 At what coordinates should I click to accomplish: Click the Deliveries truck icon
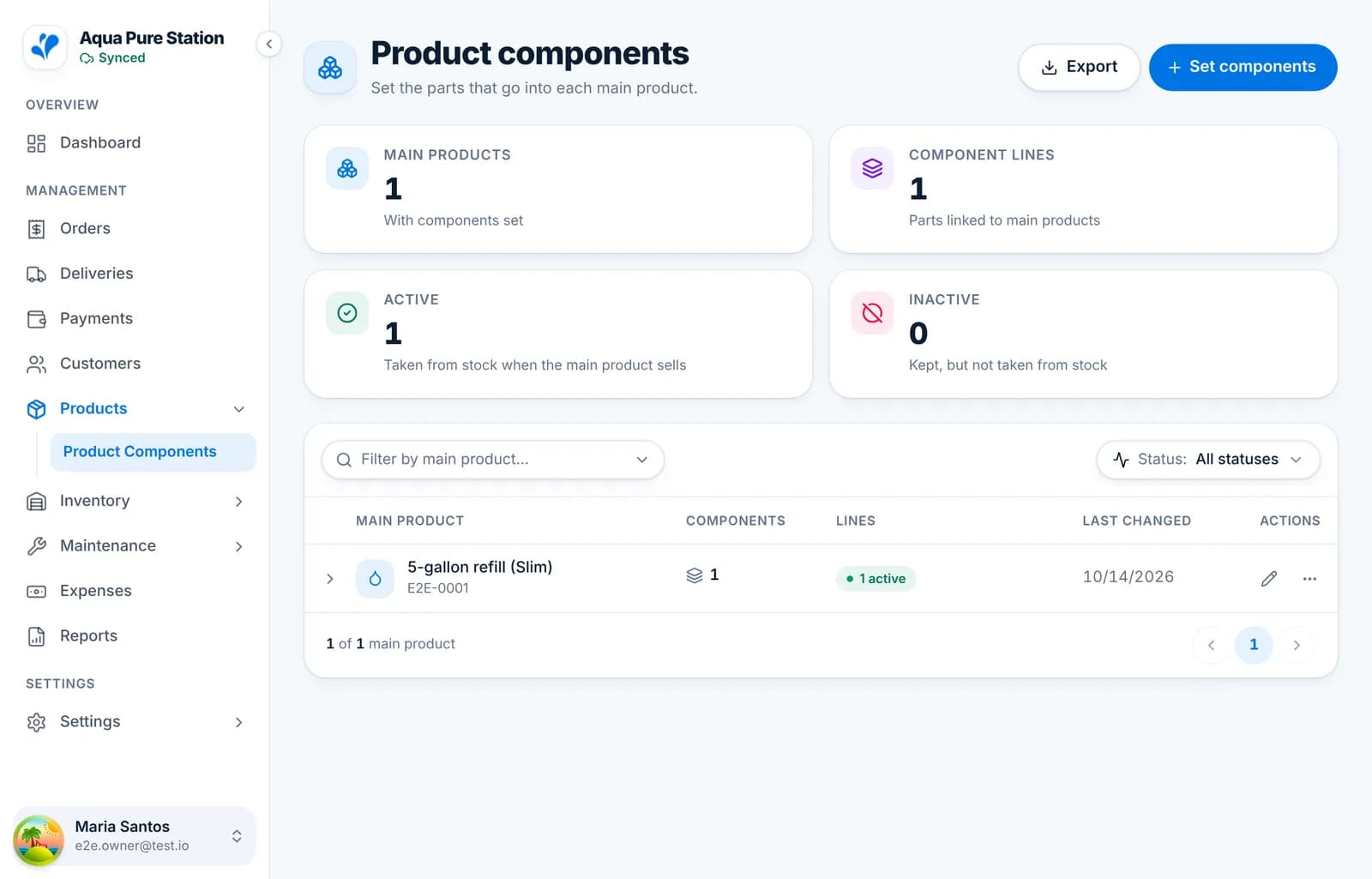tap(36, 274)
